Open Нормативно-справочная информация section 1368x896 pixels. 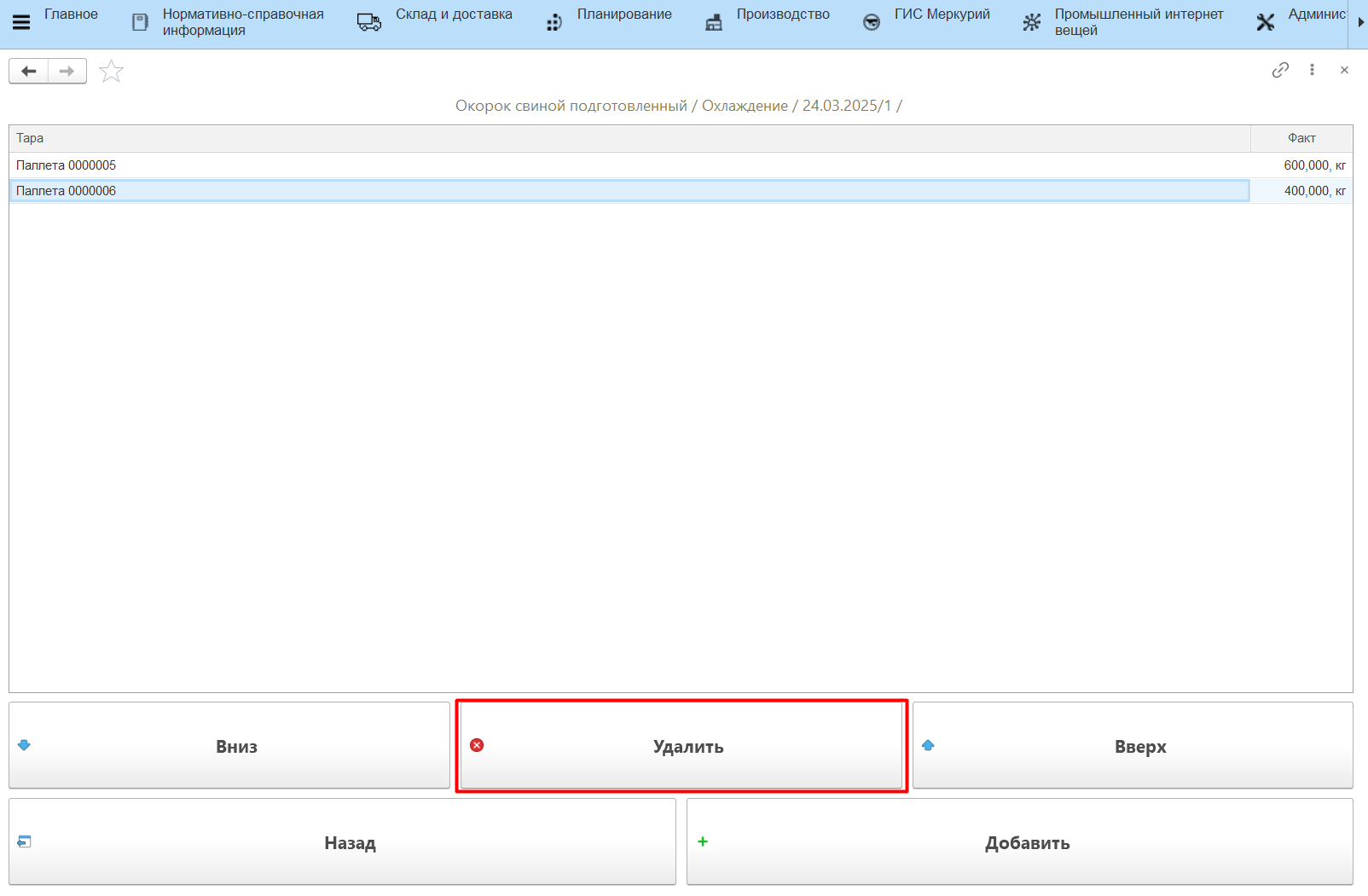coord(243,22)
